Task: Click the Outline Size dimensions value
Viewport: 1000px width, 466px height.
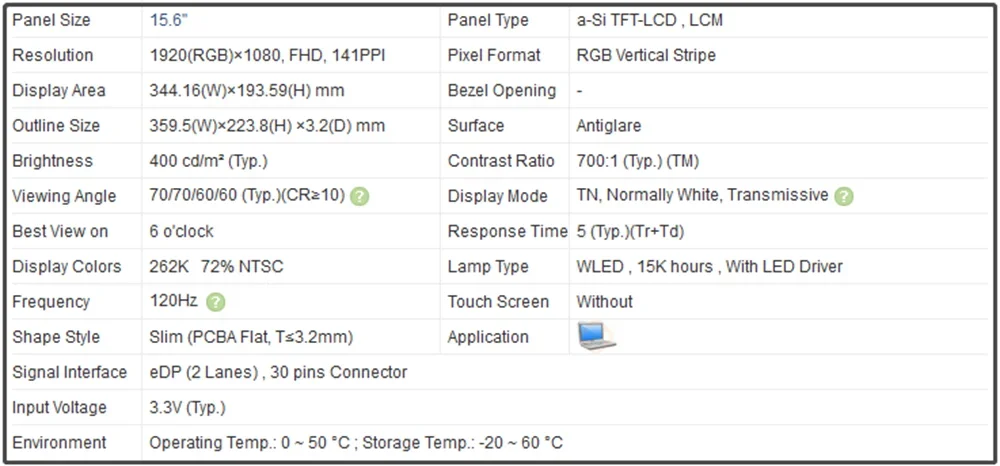Action: coord(267,126)
